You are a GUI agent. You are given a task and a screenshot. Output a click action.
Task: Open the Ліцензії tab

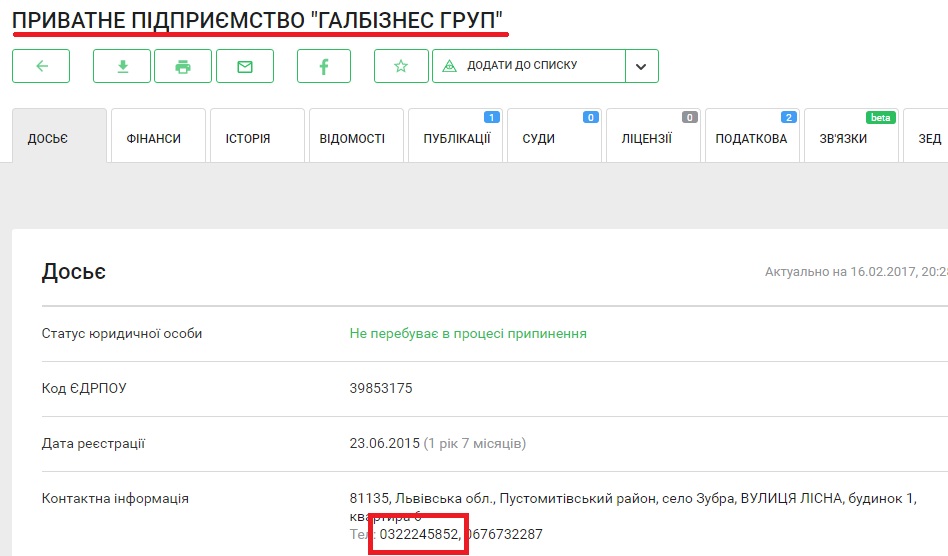(646, 138)
